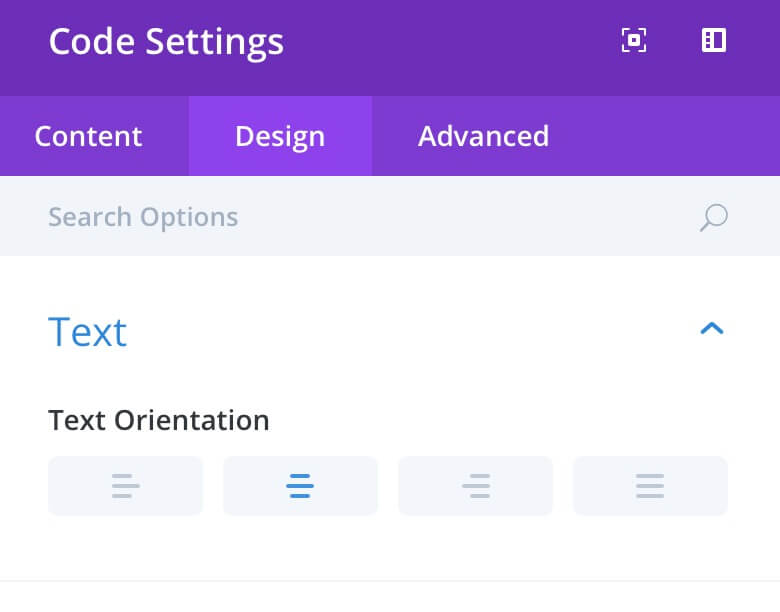The height and width of the screenshot is (612, 780).
Task: Open the Design tab
Action: [x=280, y=136]
